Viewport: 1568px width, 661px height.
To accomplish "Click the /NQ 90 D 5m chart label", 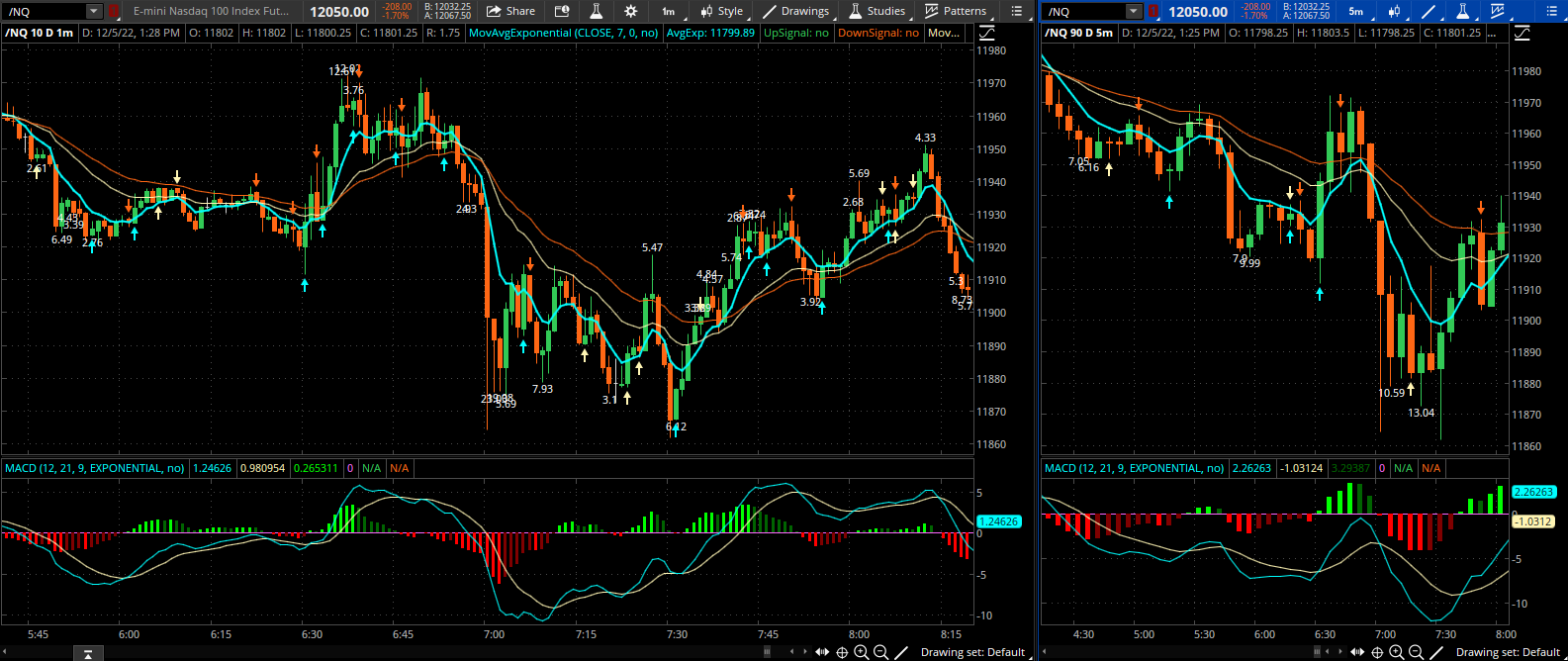I will pyautogui.click(x=1080, y=33).
